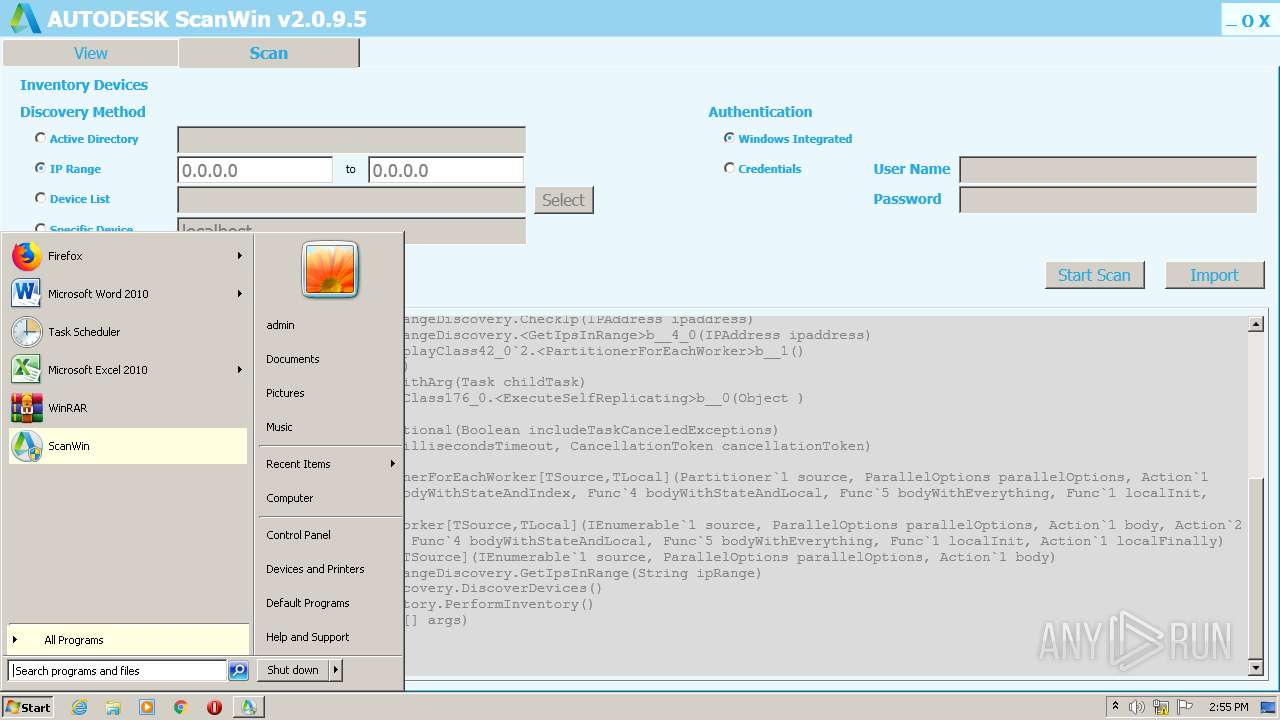Click the network tray icon
Screen dimensions: 1280x720
click(x=1161, y=707)
